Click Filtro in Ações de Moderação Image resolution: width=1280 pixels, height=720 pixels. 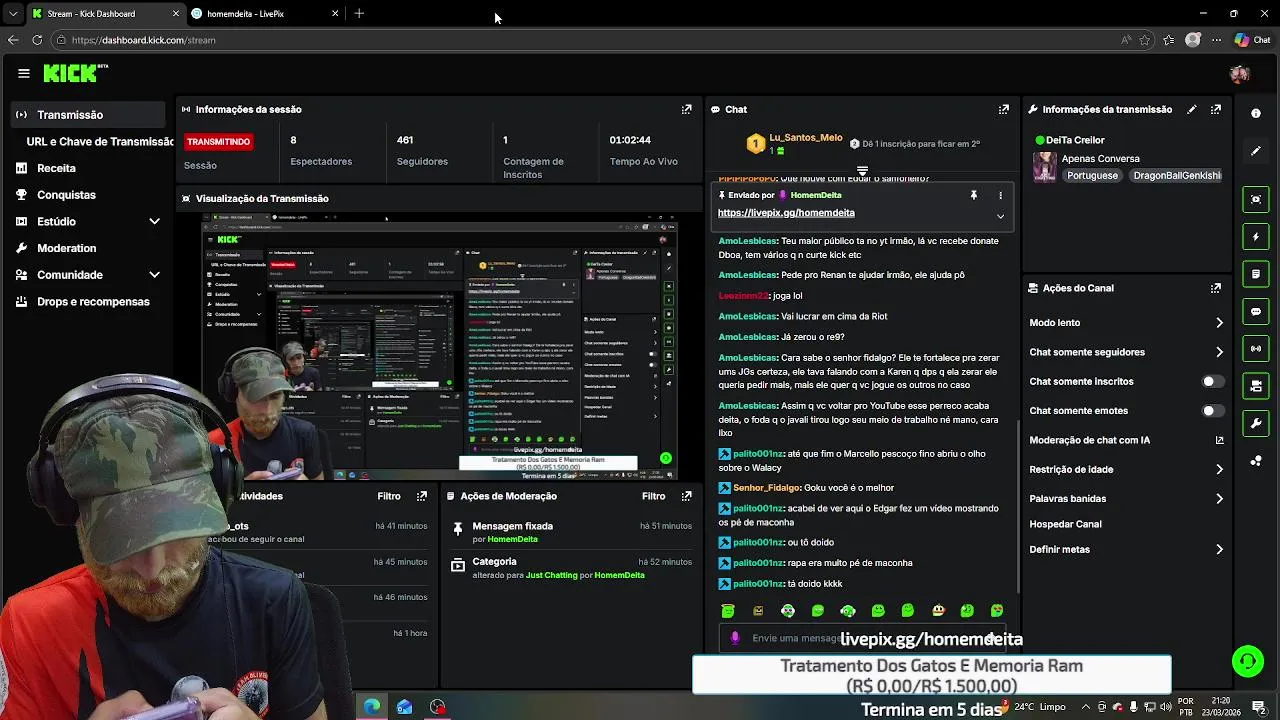pos(653,496)
